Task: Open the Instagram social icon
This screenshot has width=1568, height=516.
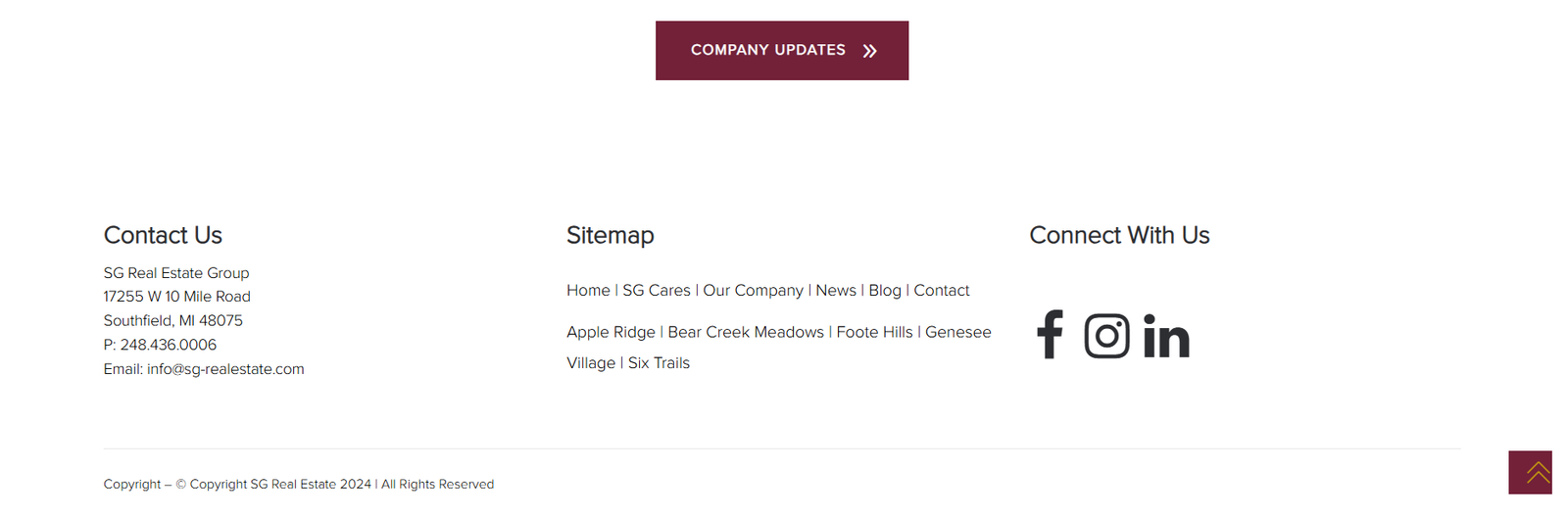Action: (1106, 336)
